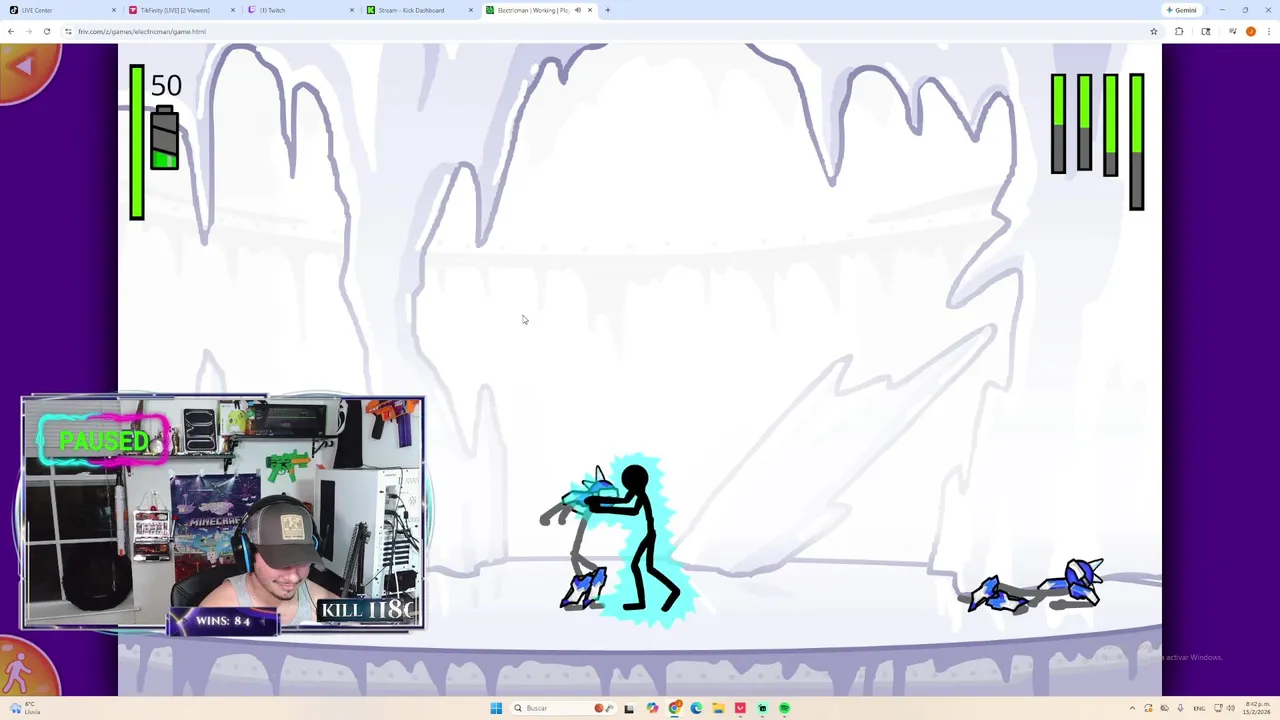Open the volume control in system tray
Screen dimensions: 1280x720
point(1230,708)
